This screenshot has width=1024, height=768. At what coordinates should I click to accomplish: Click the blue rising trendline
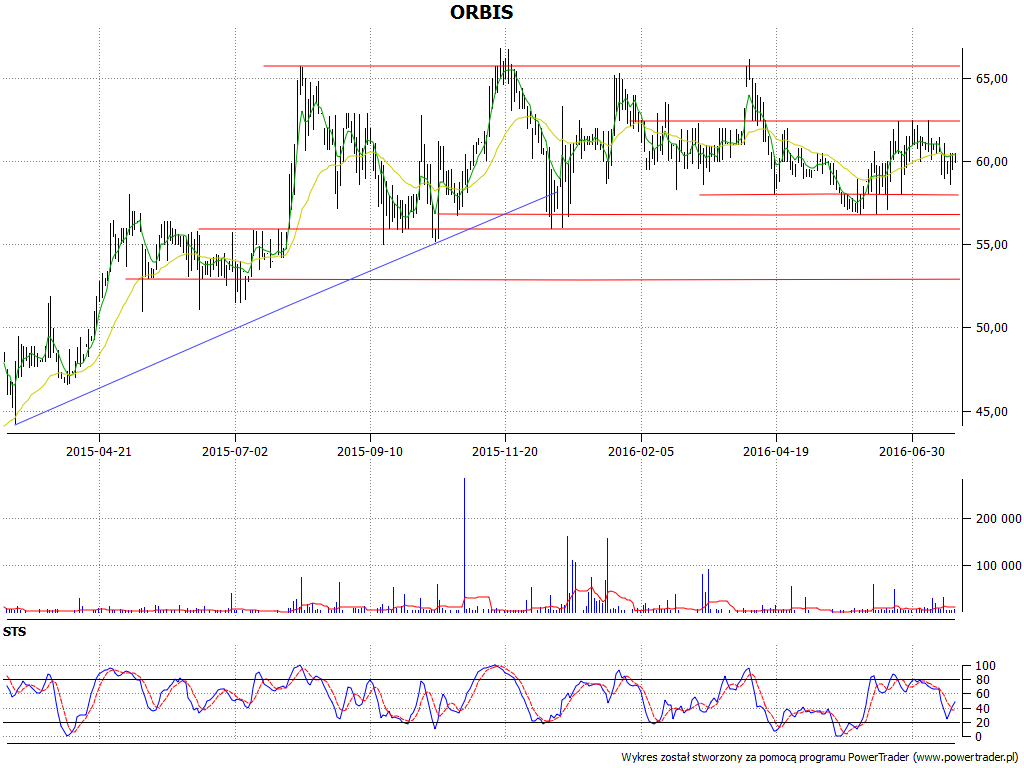tap(285, 308)
